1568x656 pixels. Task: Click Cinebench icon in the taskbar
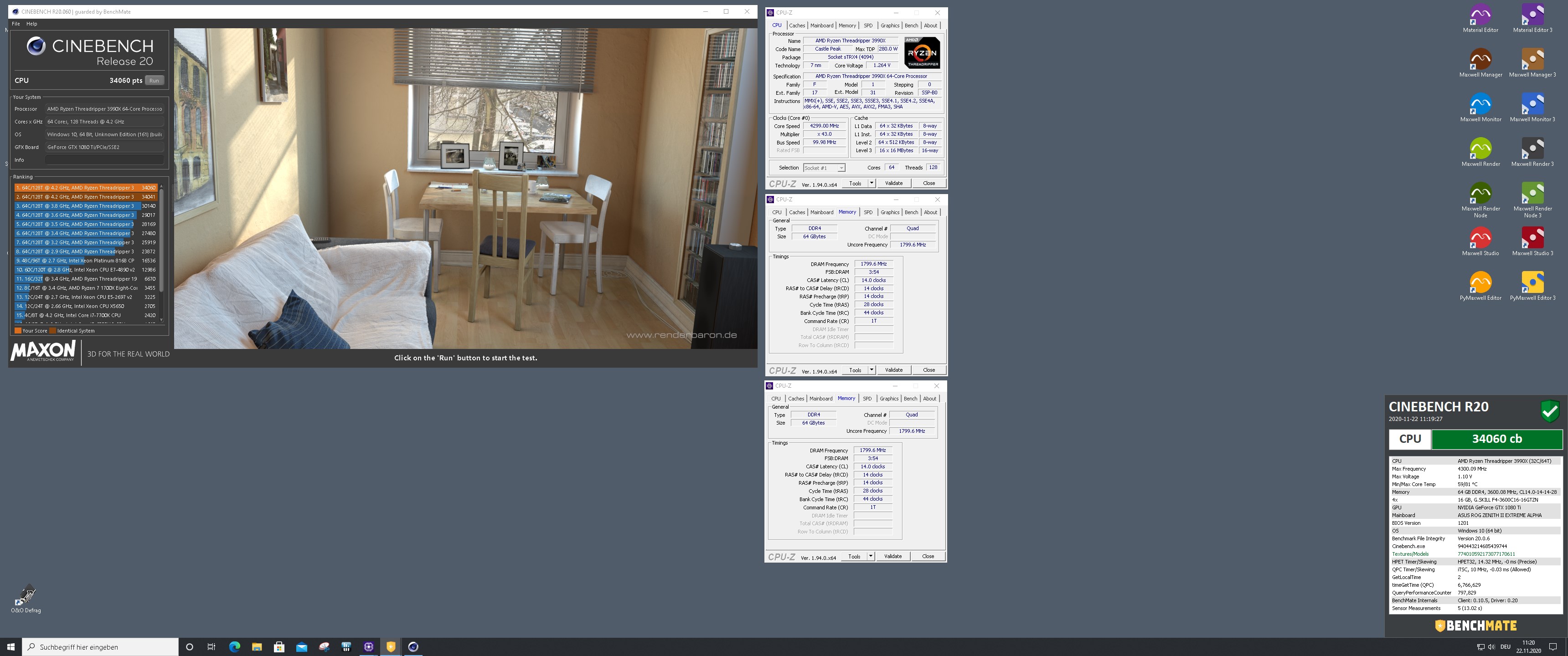(x=413, y=647)
